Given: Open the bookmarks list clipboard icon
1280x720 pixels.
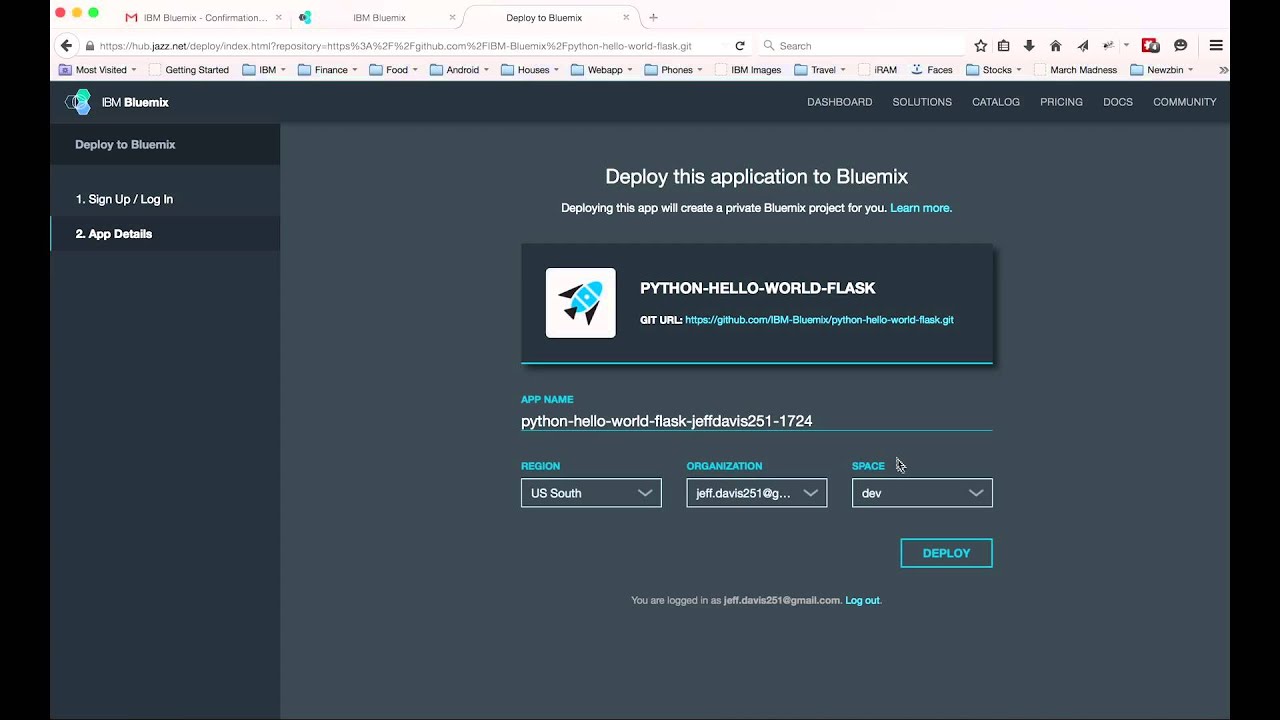Looking at the screenshot, I should click(1004, 46).
